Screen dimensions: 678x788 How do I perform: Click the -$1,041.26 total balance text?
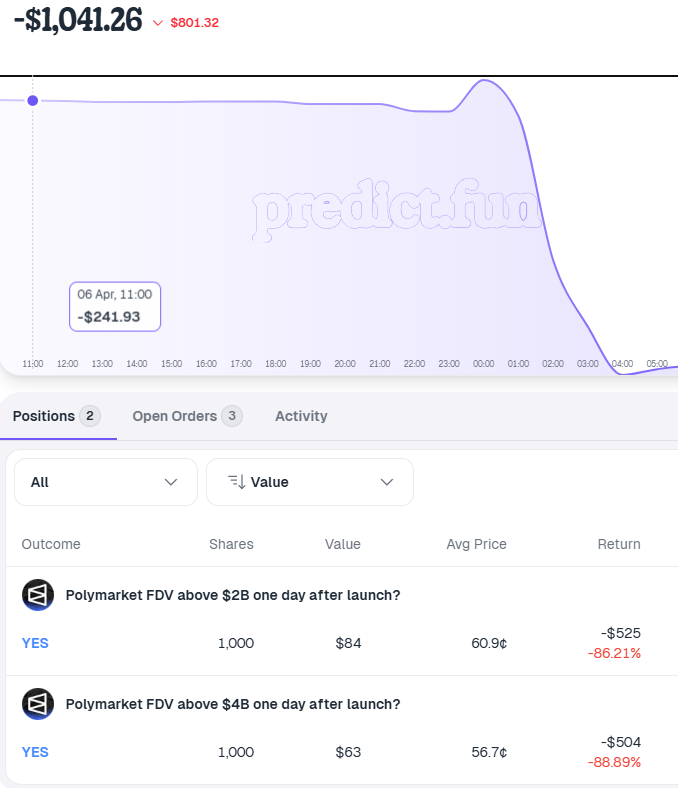pos(78,20)
